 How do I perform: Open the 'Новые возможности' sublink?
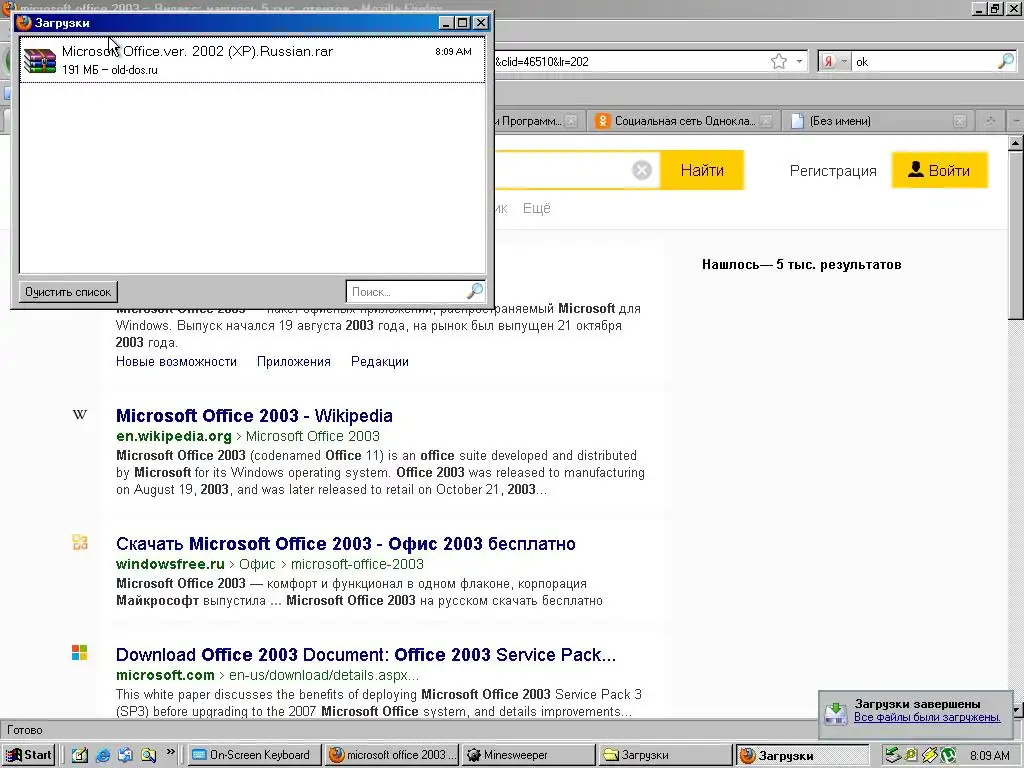[x=176, y=362]
